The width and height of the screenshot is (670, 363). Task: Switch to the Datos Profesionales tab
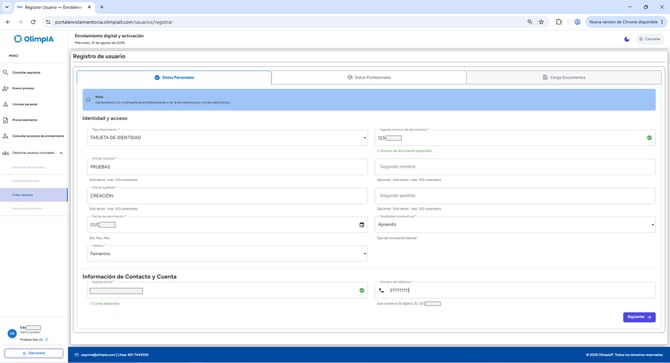click(x=369, y=78)
